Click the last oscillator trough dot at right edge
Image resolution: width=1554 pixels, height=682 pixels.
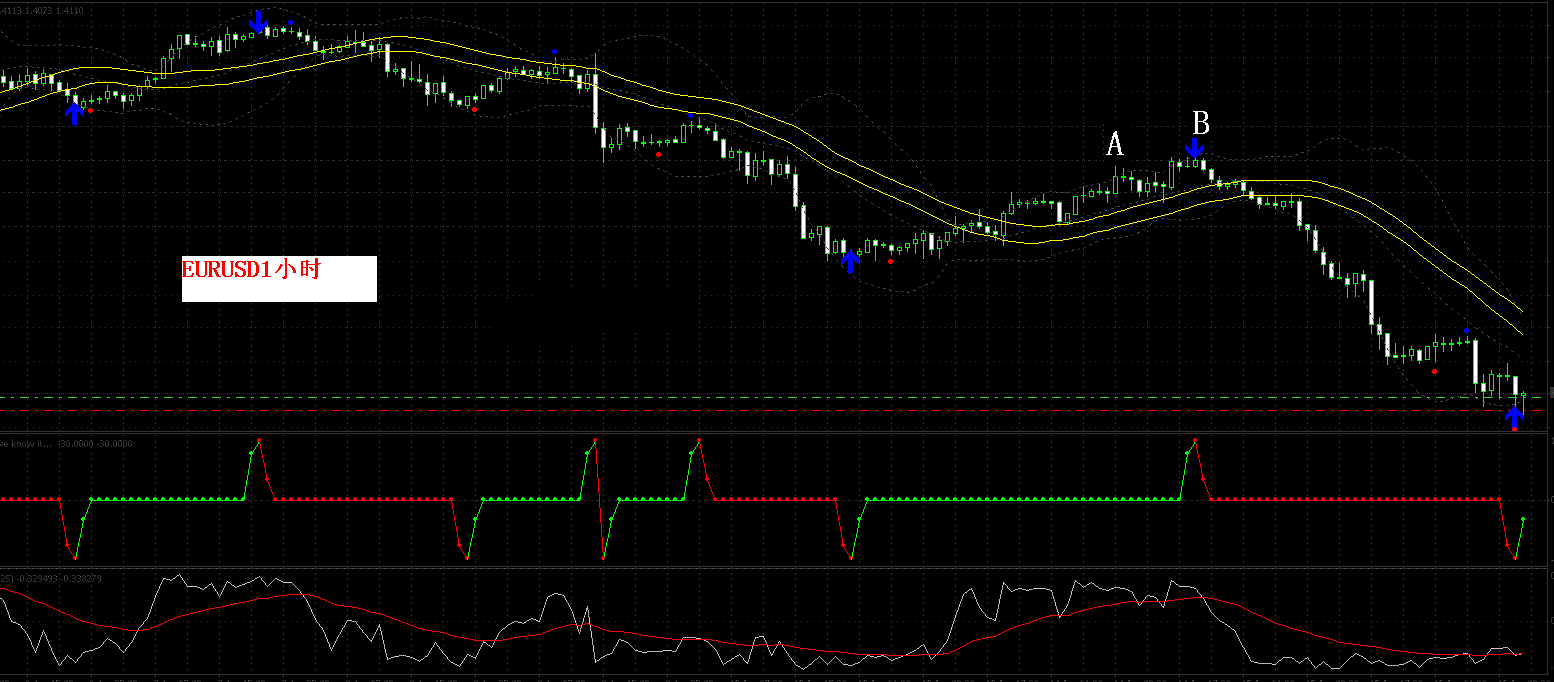pos(1515,558)
